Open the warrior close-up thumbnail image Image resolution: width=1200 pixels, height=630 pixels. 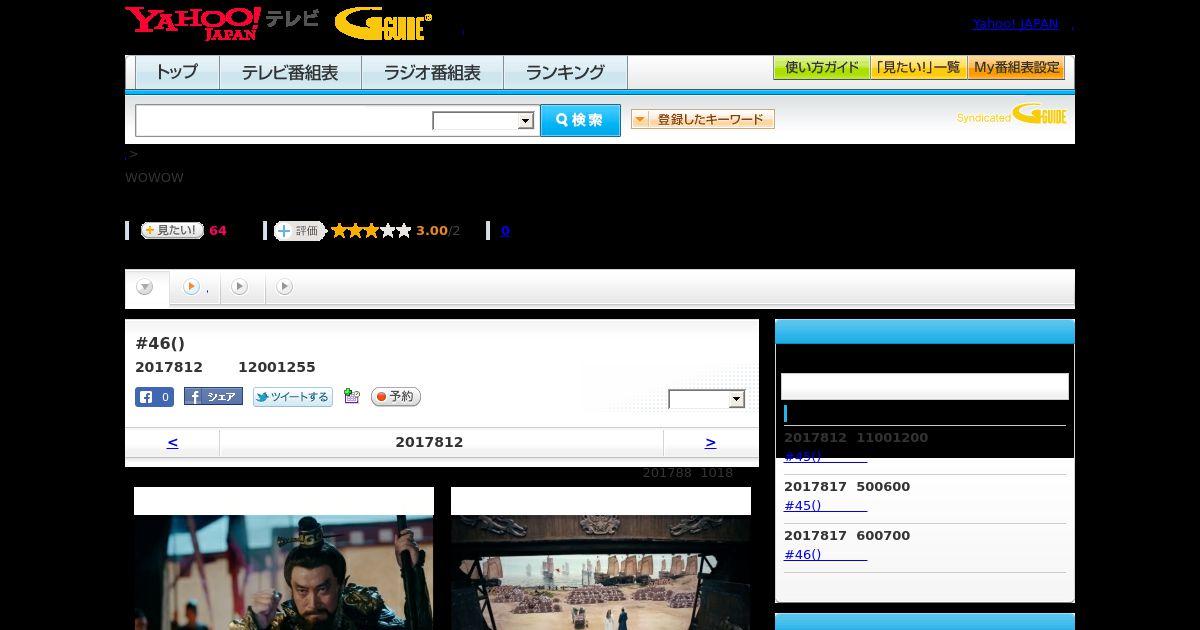284,572
